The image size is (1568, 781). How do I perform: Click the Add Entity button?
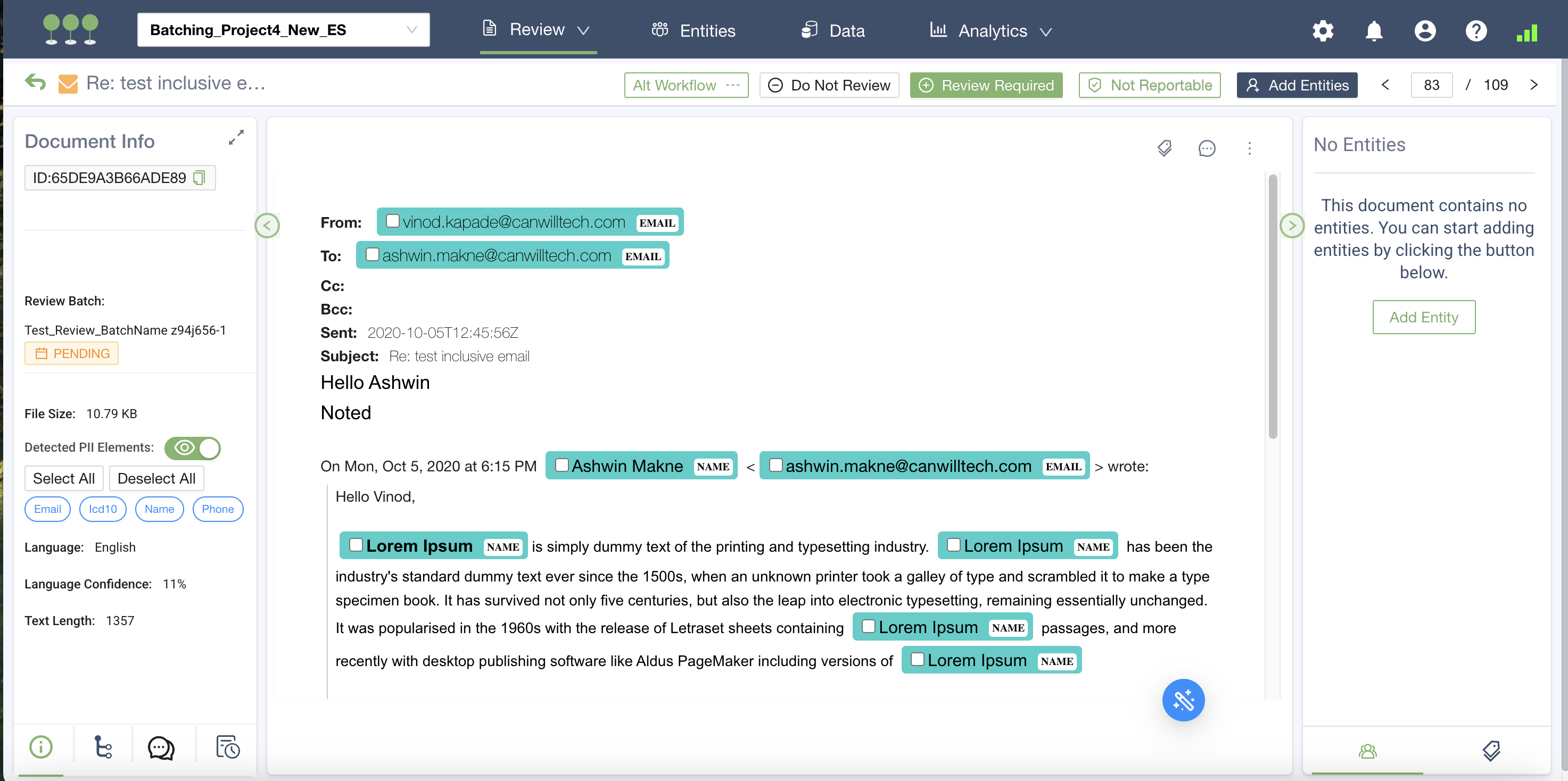click(x=1423, y=317)
